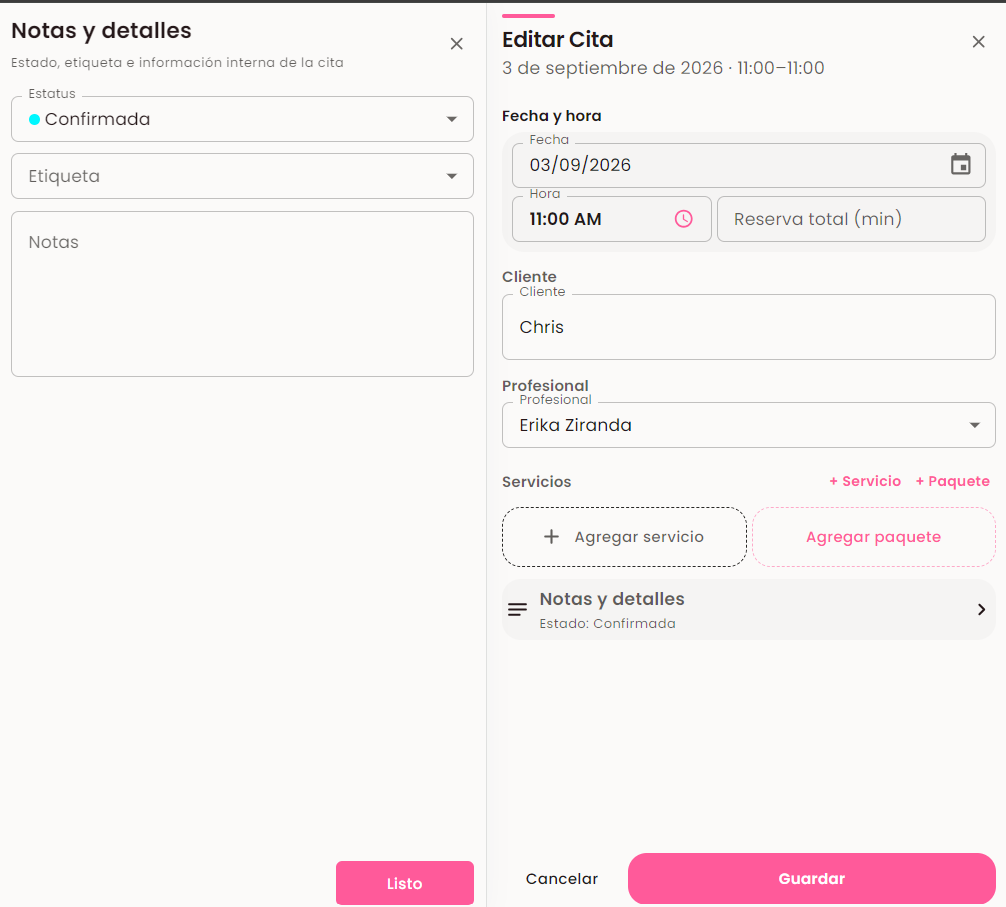Expand the Etiqueta dropdown
The image size is (1006, 907).
point(243,176)
